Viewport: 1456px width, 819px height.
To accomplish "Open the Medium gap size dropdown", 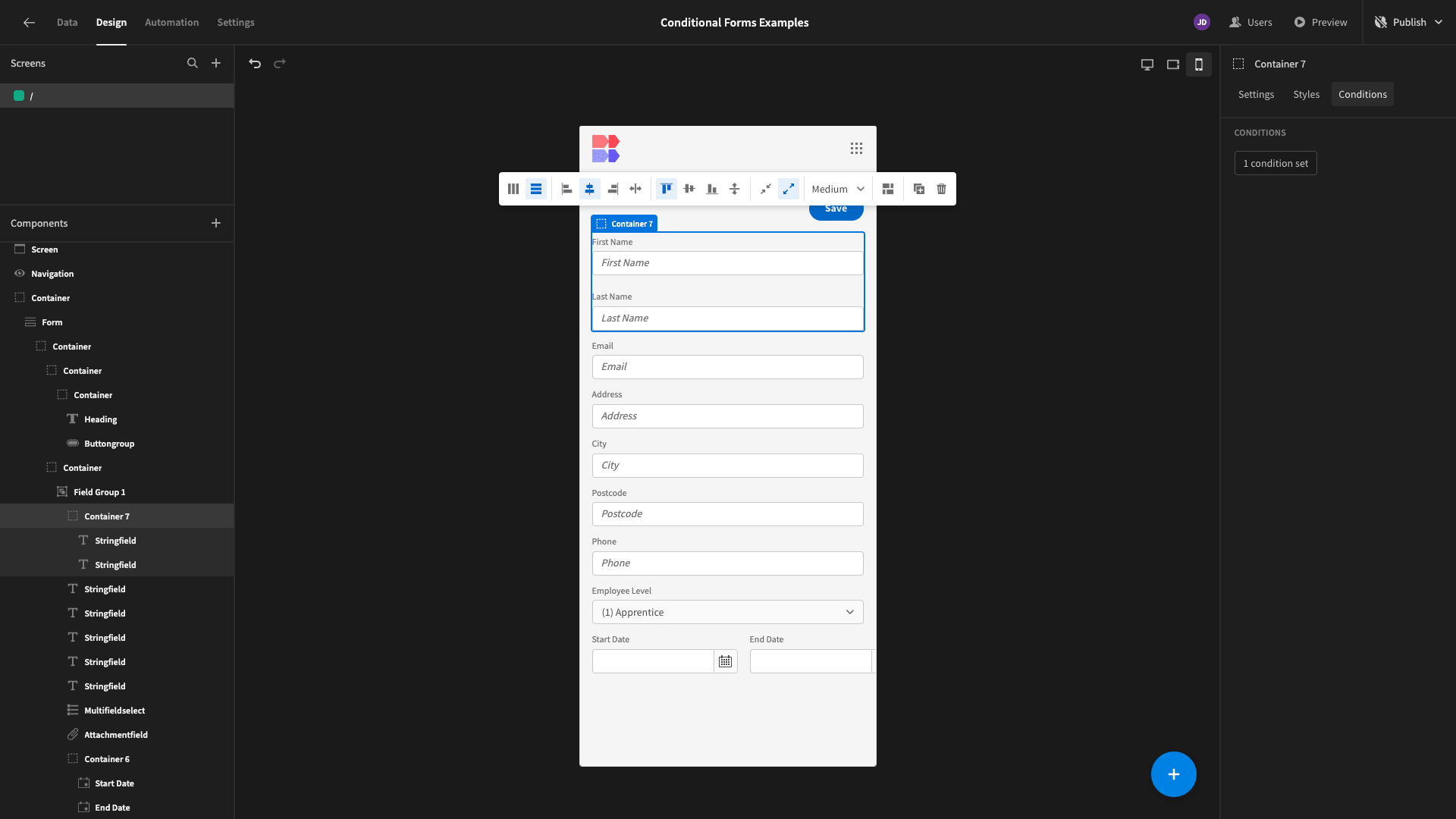I will coord(838,189).
